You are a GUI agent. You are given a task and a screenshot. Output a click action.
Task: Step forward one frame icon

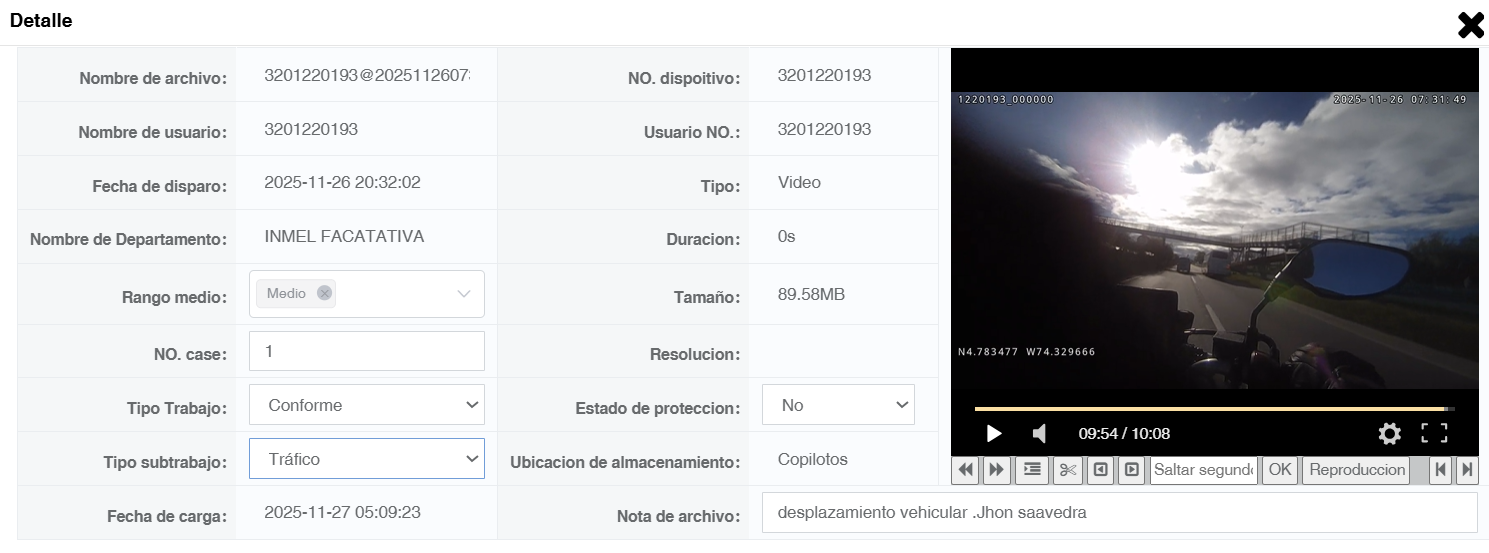point(1131,470)
